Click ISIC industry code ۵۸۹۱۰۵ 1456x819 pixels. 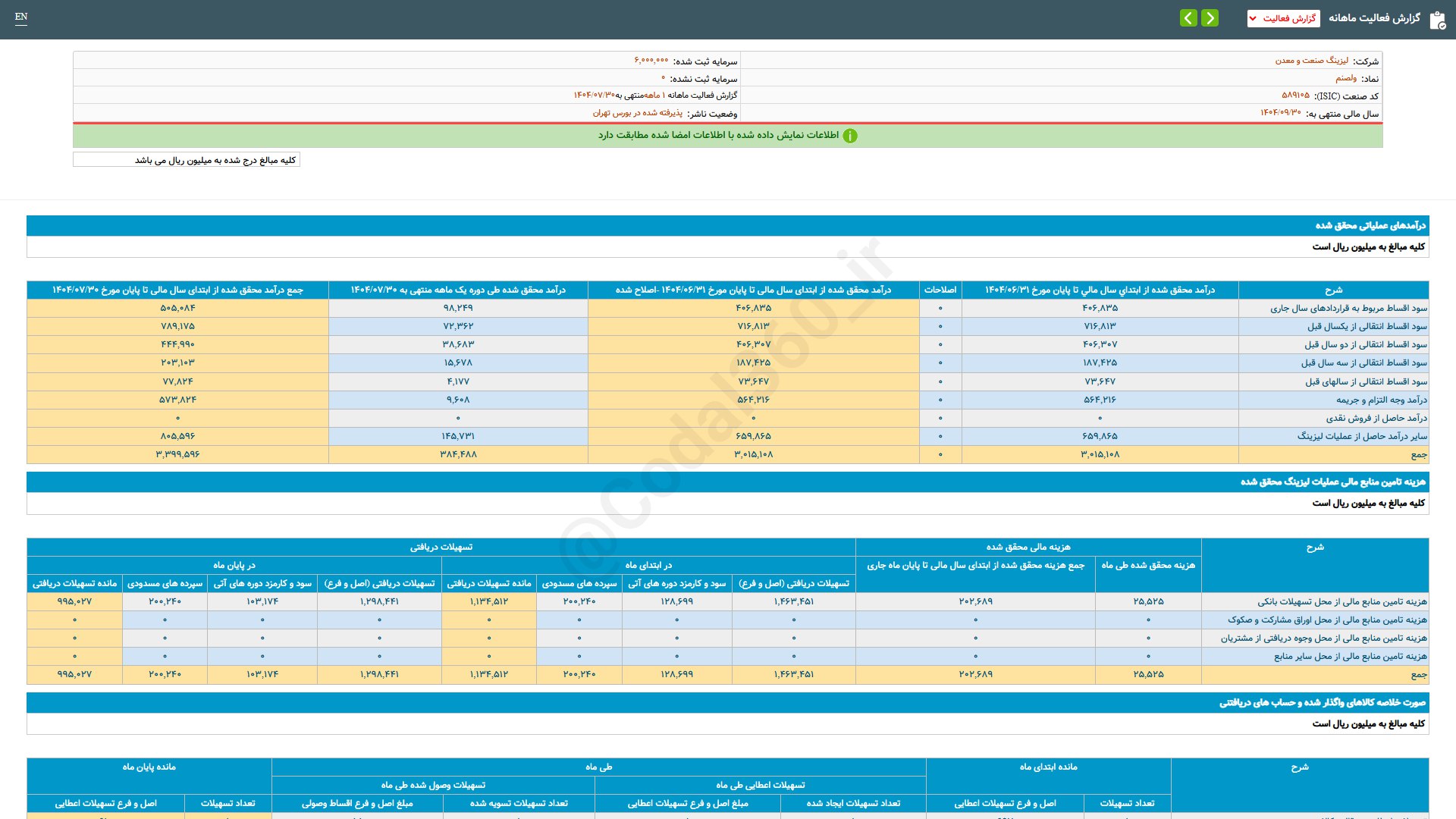(1295, 96)
